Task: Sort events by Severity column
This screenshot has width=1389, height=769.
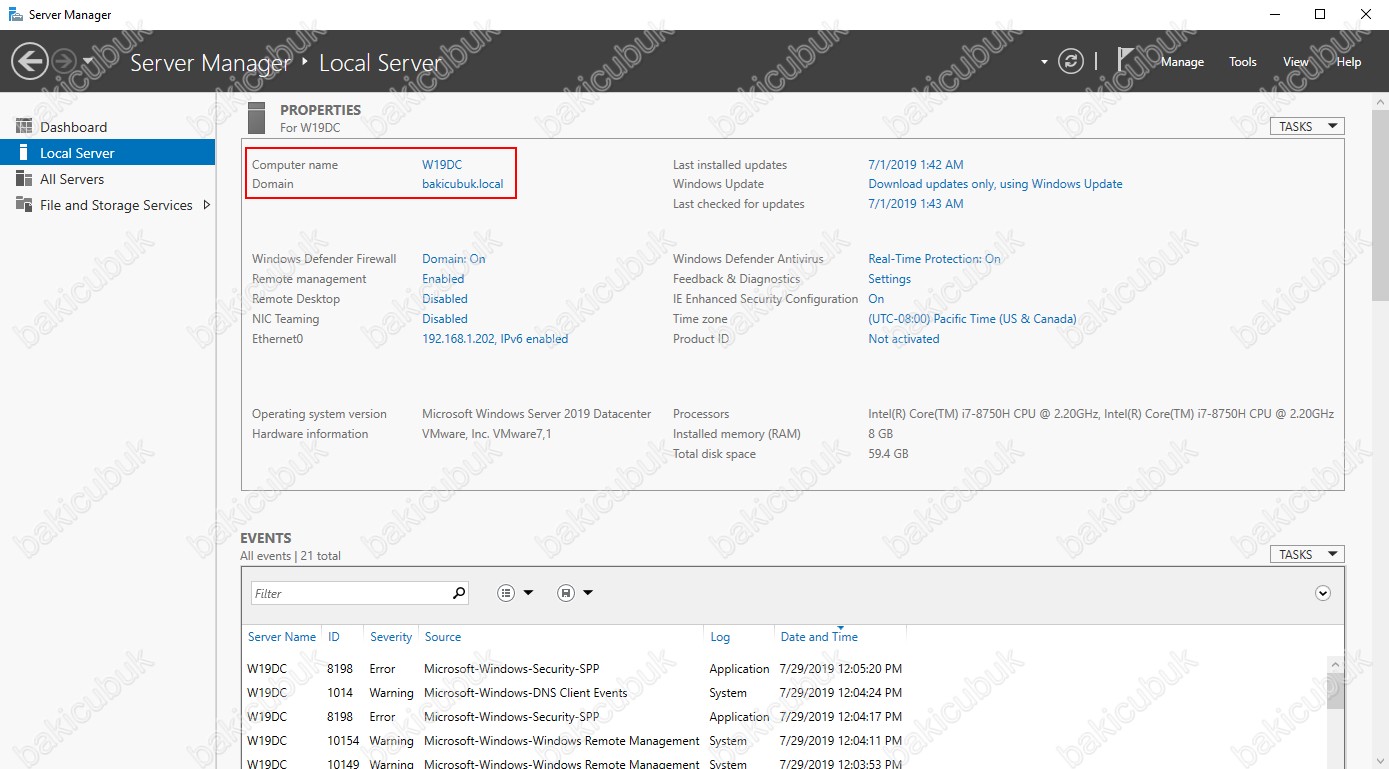Action: 391,637
